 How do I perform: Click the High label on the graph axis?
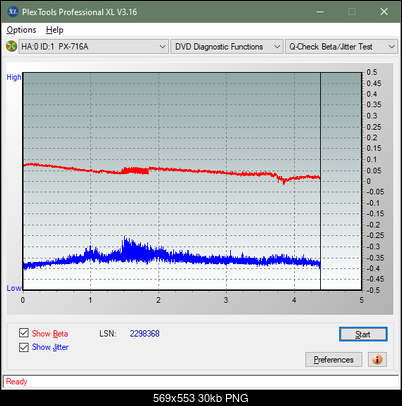(14, 77)
